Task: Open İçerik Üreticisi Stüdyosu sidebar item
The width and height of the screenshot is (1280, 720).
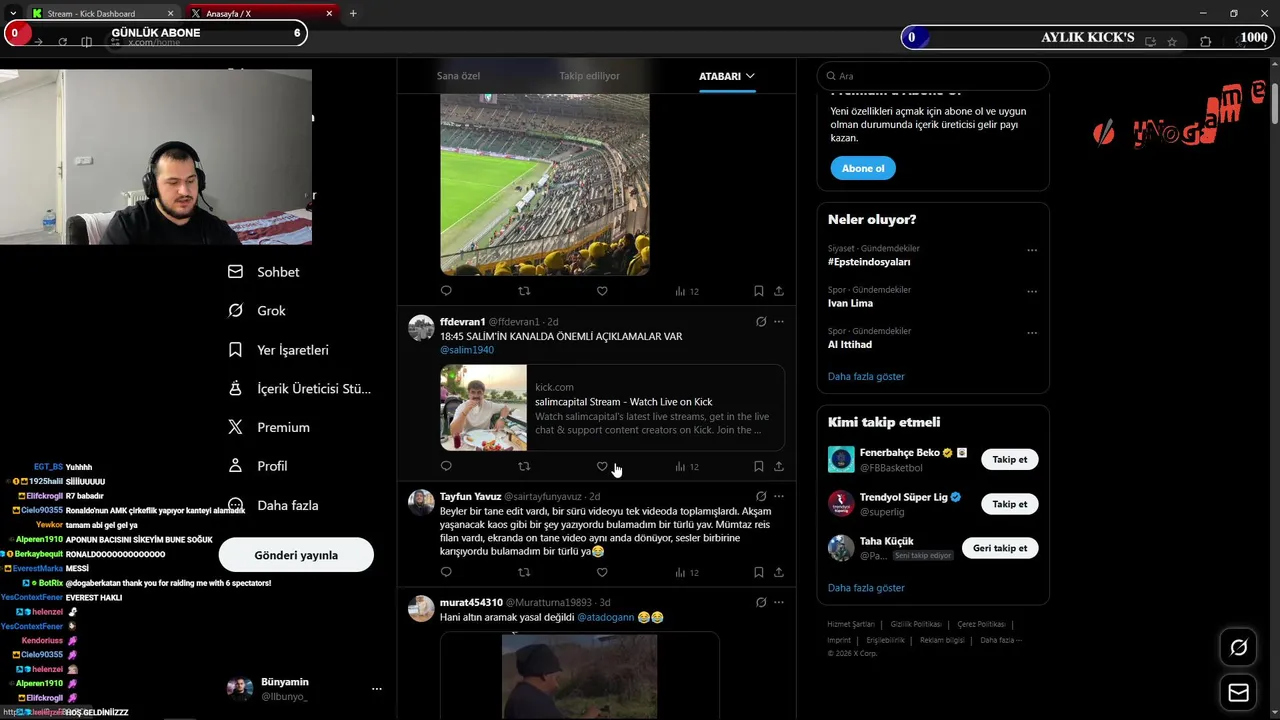Action: point(299,389)
